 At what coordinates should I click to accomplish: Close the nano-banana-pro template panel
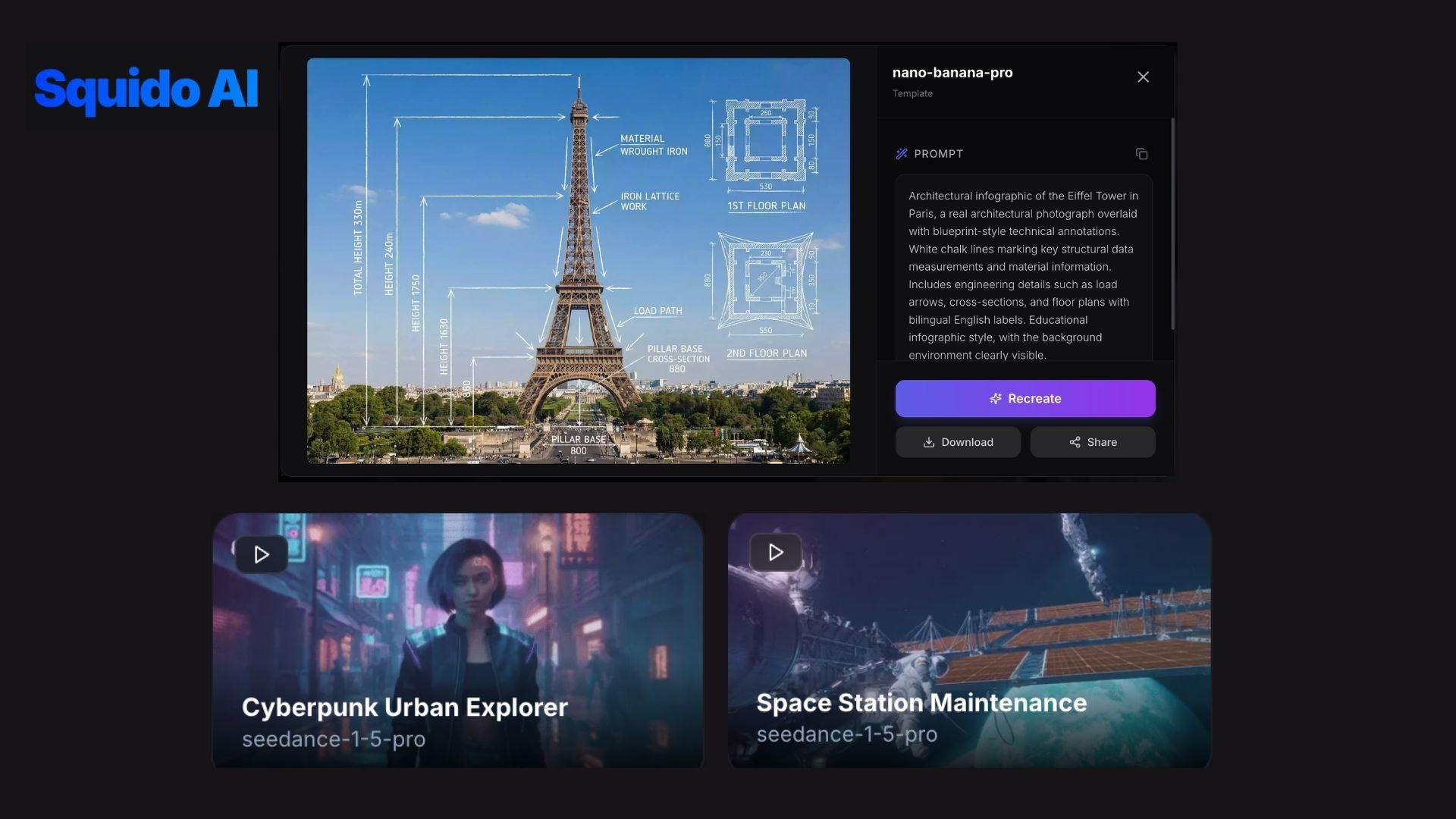[1143, 77]
